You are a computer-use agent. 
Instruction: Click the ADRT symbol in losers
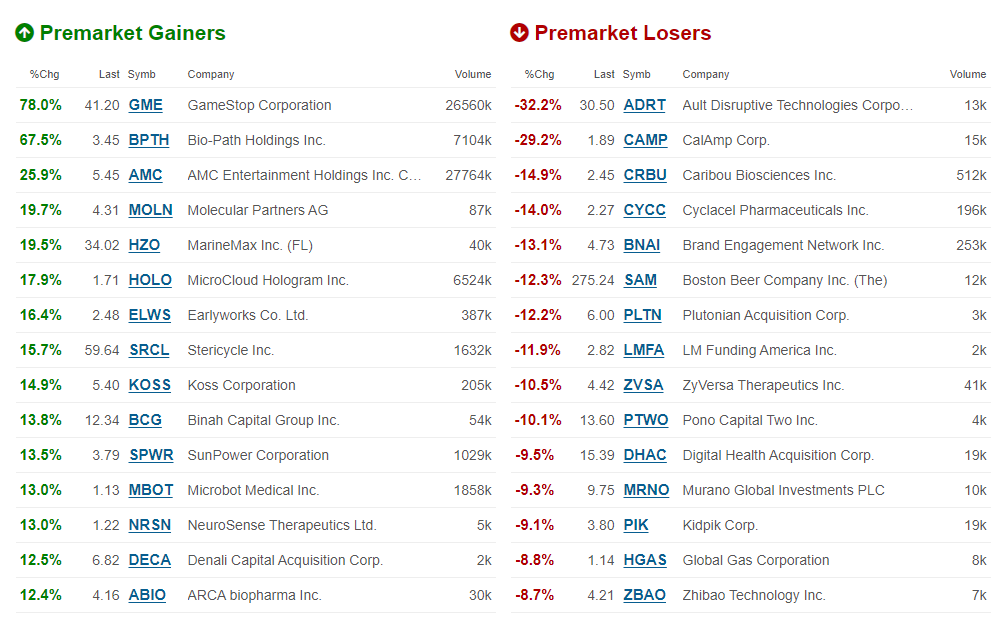tap(644, 105)
